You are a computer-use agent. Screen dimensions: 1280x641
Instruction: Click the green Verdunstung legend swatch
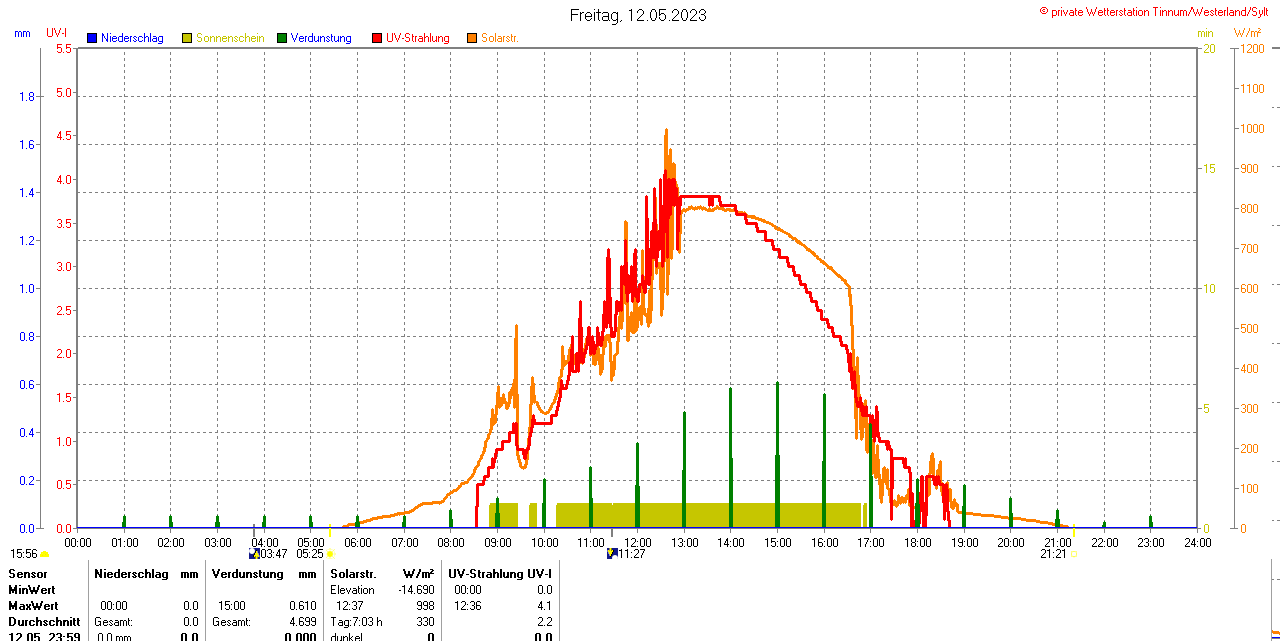pos(282,38)
